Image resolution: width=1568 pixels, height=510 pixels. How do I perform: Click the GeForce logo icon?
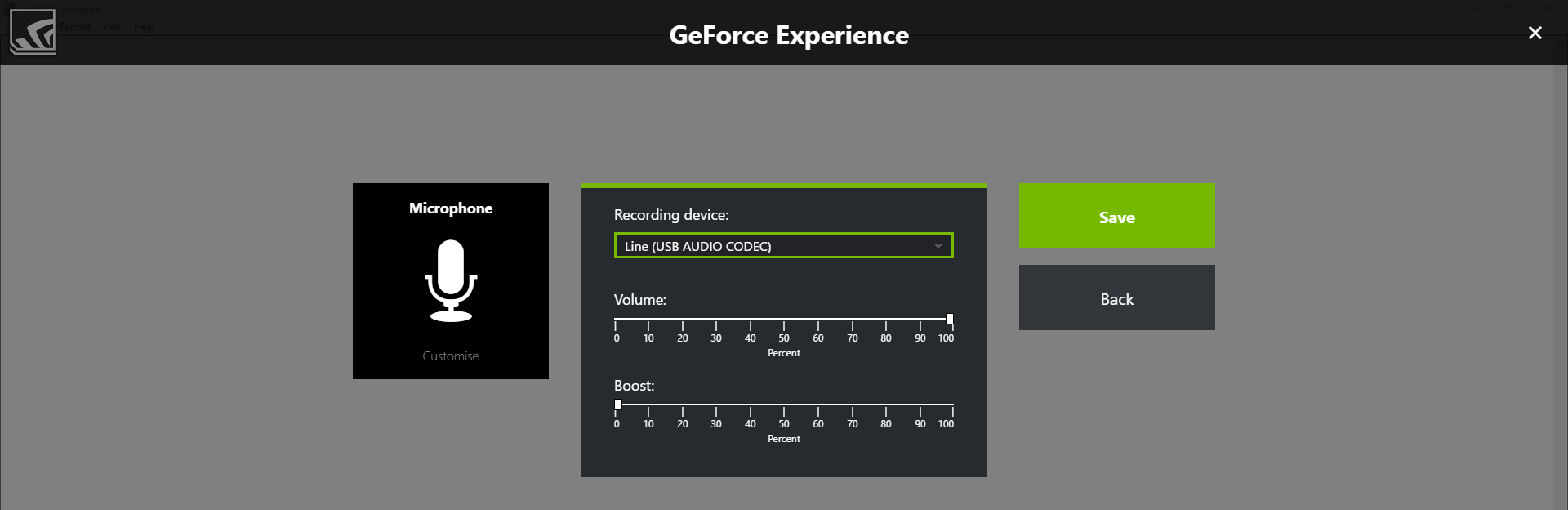point(33,32)
